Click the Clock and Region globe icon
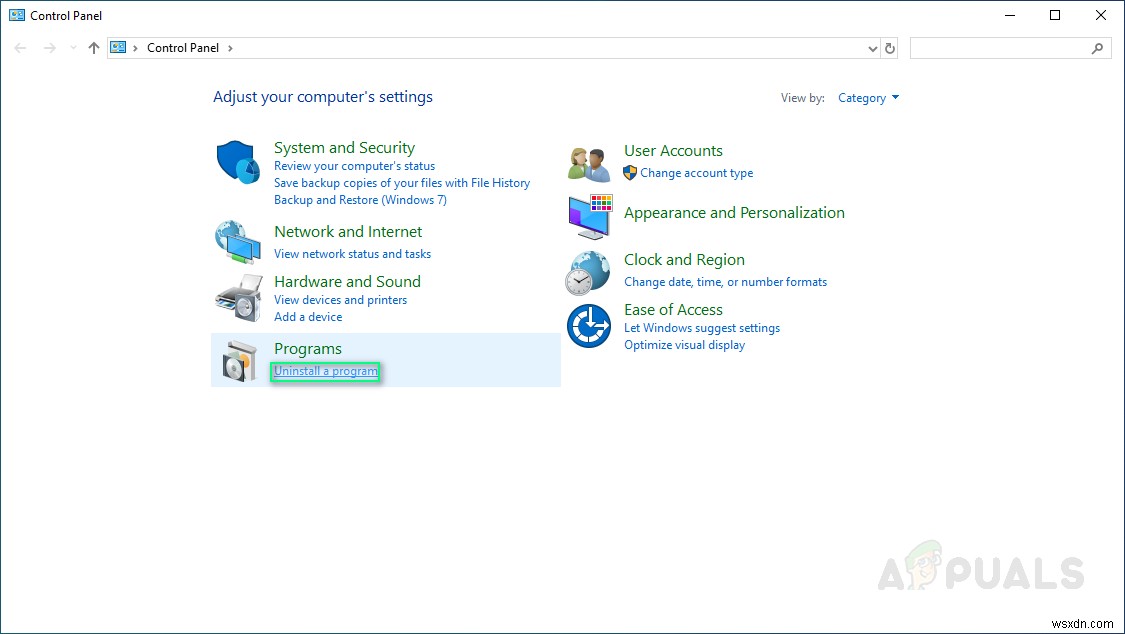Image resolution: width=1125 pixels, height=634 pixels. (589, 271)
